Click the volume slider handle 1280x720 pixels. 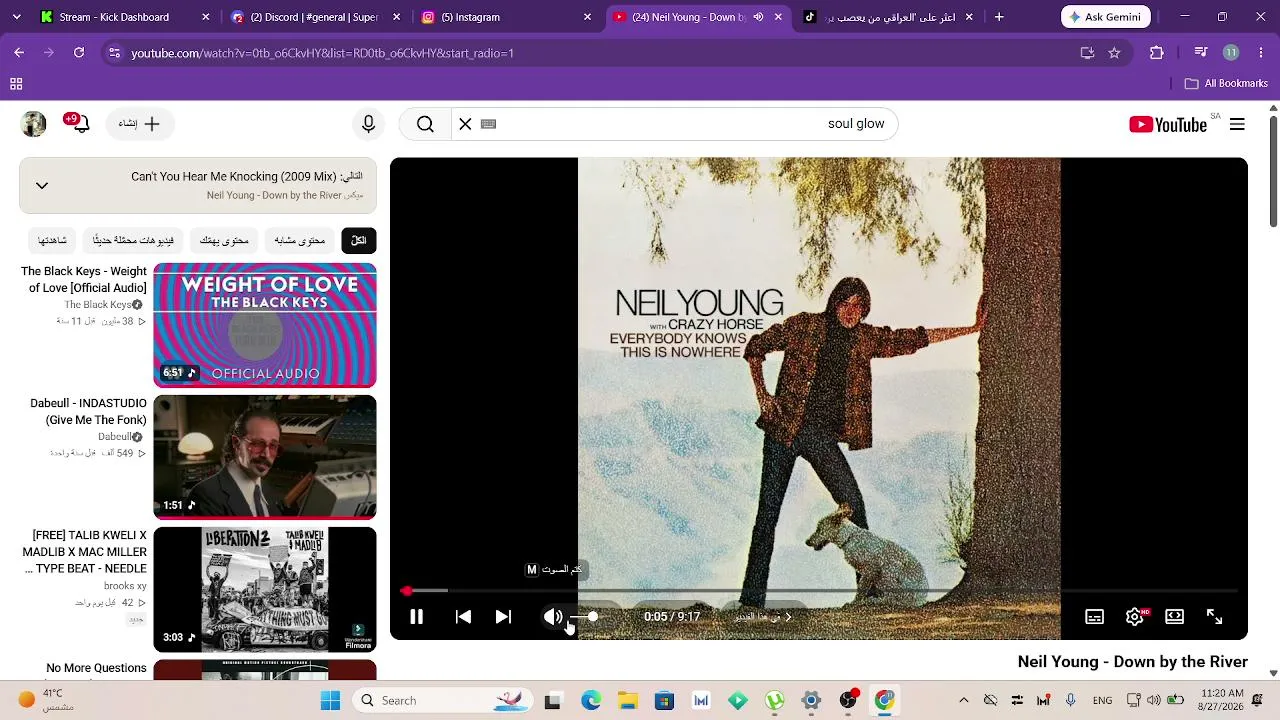pos(592,617)
